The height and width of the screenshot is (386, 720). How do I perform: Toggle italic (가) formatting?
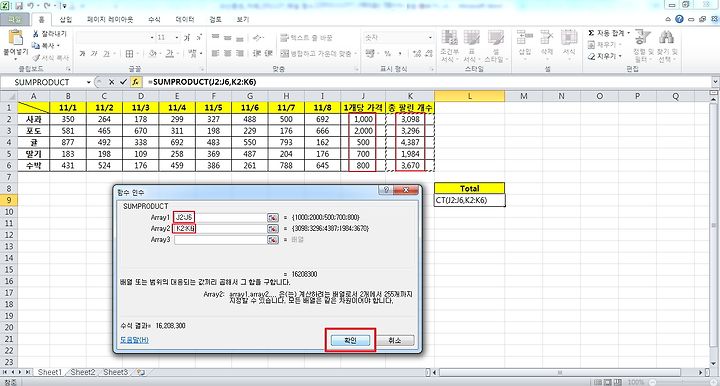[94, 54]
